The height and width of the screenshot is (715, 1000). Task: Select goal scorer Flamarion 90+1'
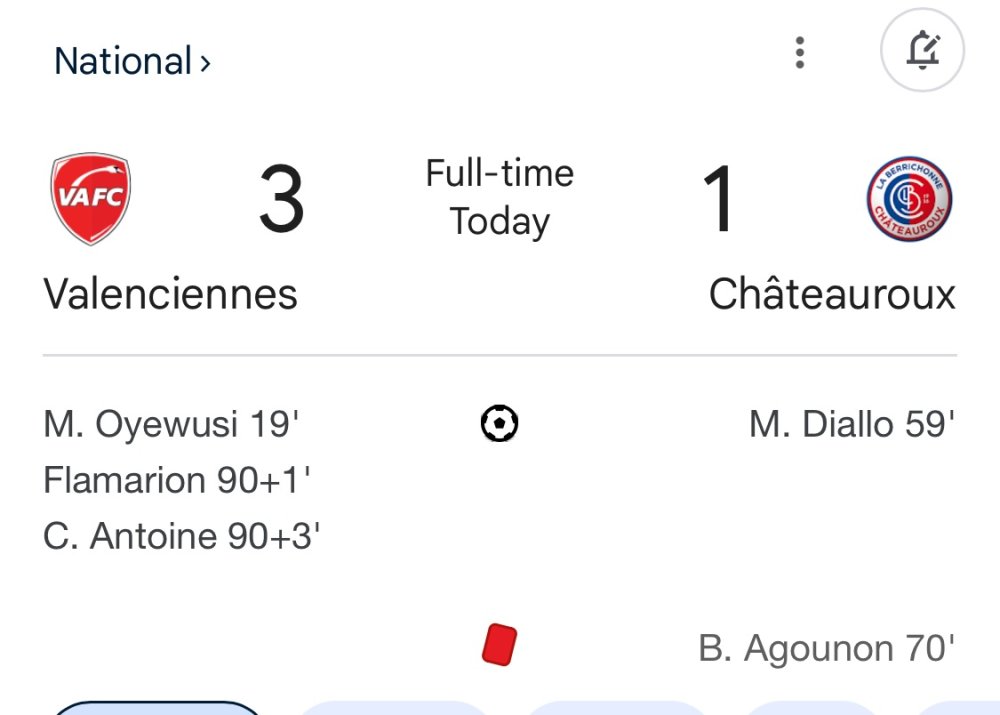point(177,481)
